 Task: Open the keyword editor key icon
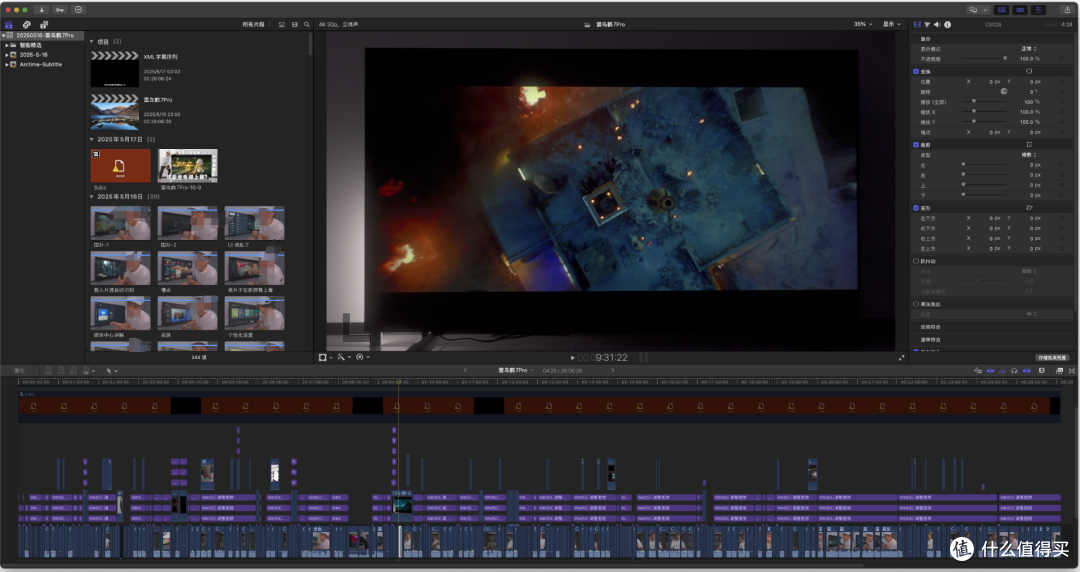click(60, 10)
